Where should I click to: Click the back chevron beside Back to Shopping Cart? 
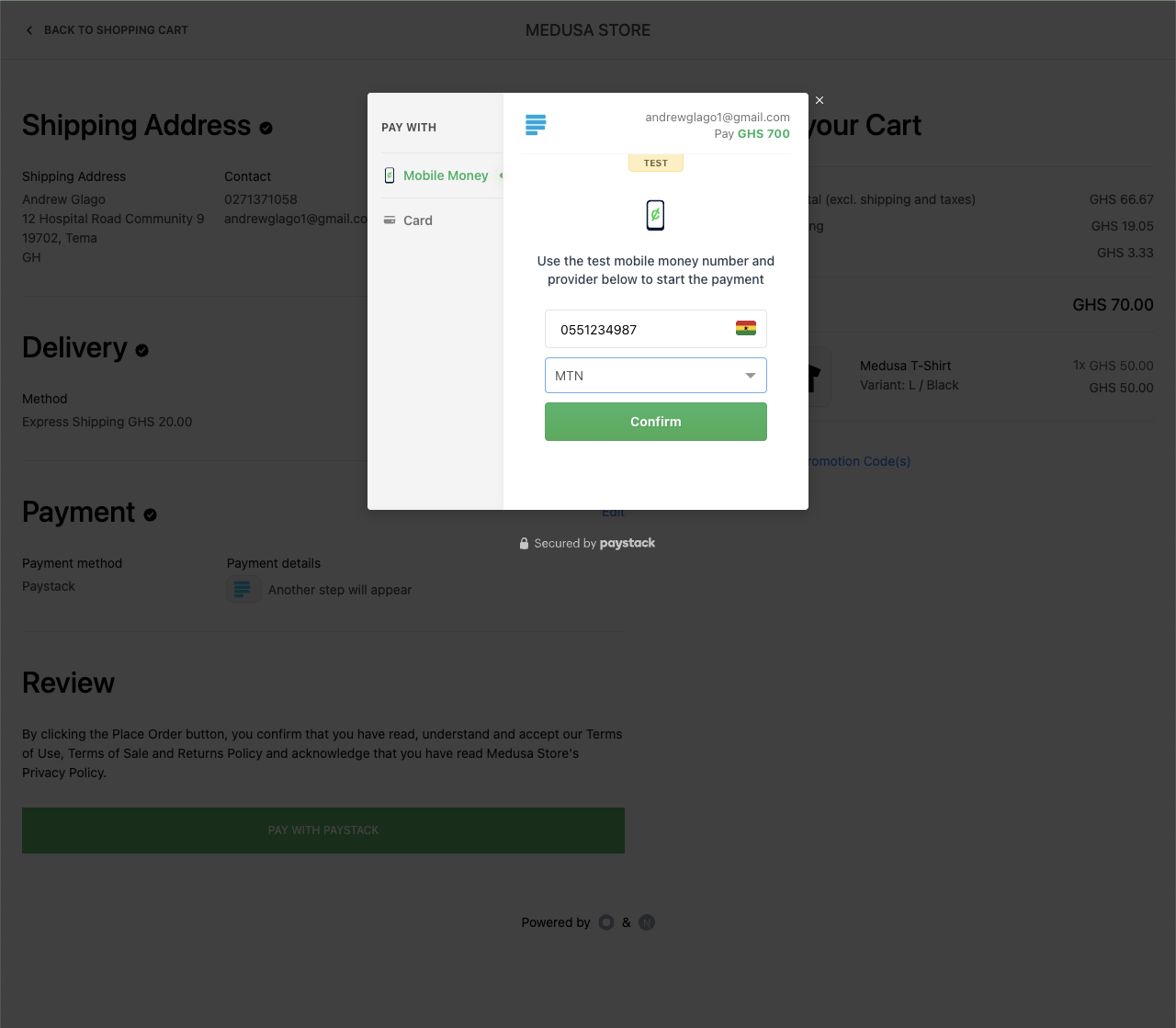coord(29,29)
